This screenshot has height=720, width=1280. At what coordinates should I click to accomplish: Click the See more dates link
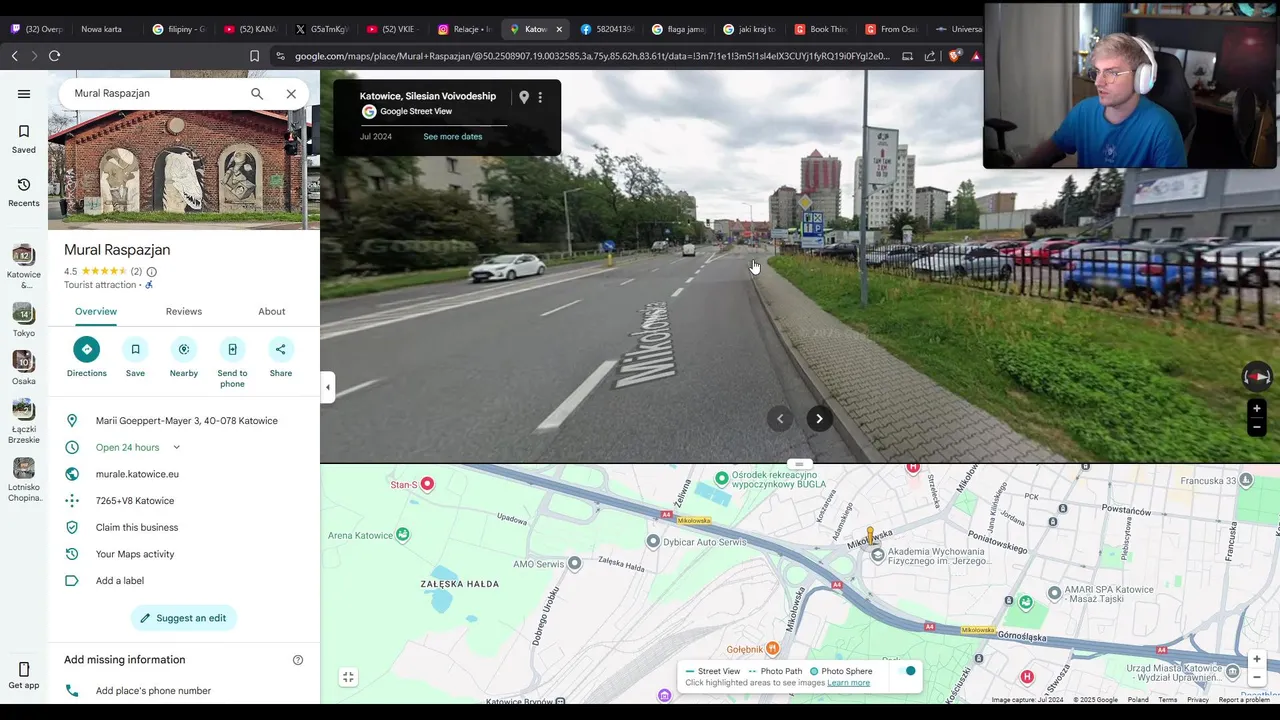click(x=453, y=137)
